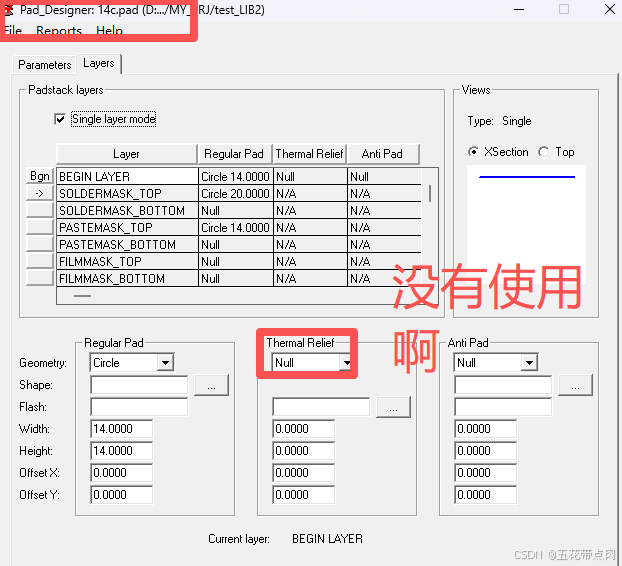Viewport: 622px width, 566px height.
Task: Select the FILMMASK_BOTTOM layer cell
Action: pos(127,279)
